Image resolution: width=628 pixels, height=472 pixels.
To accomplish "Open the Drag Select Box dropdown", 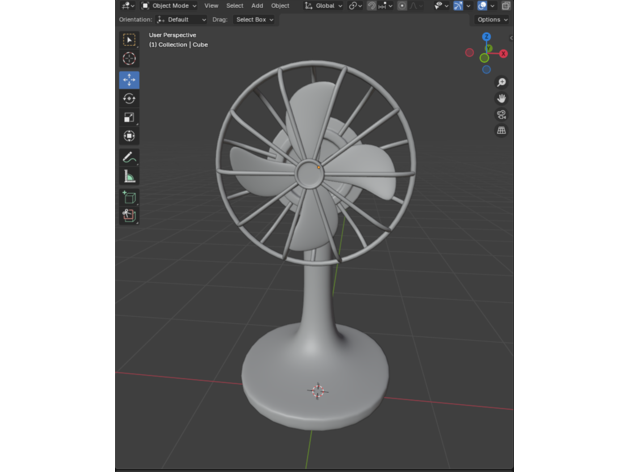I will tap(255, 19).
